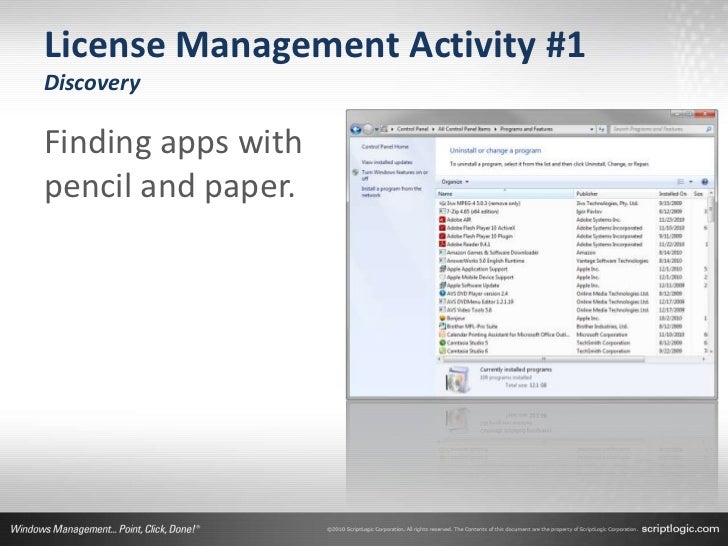Select Apple Mobile Device Support icon

click(442, 277)
